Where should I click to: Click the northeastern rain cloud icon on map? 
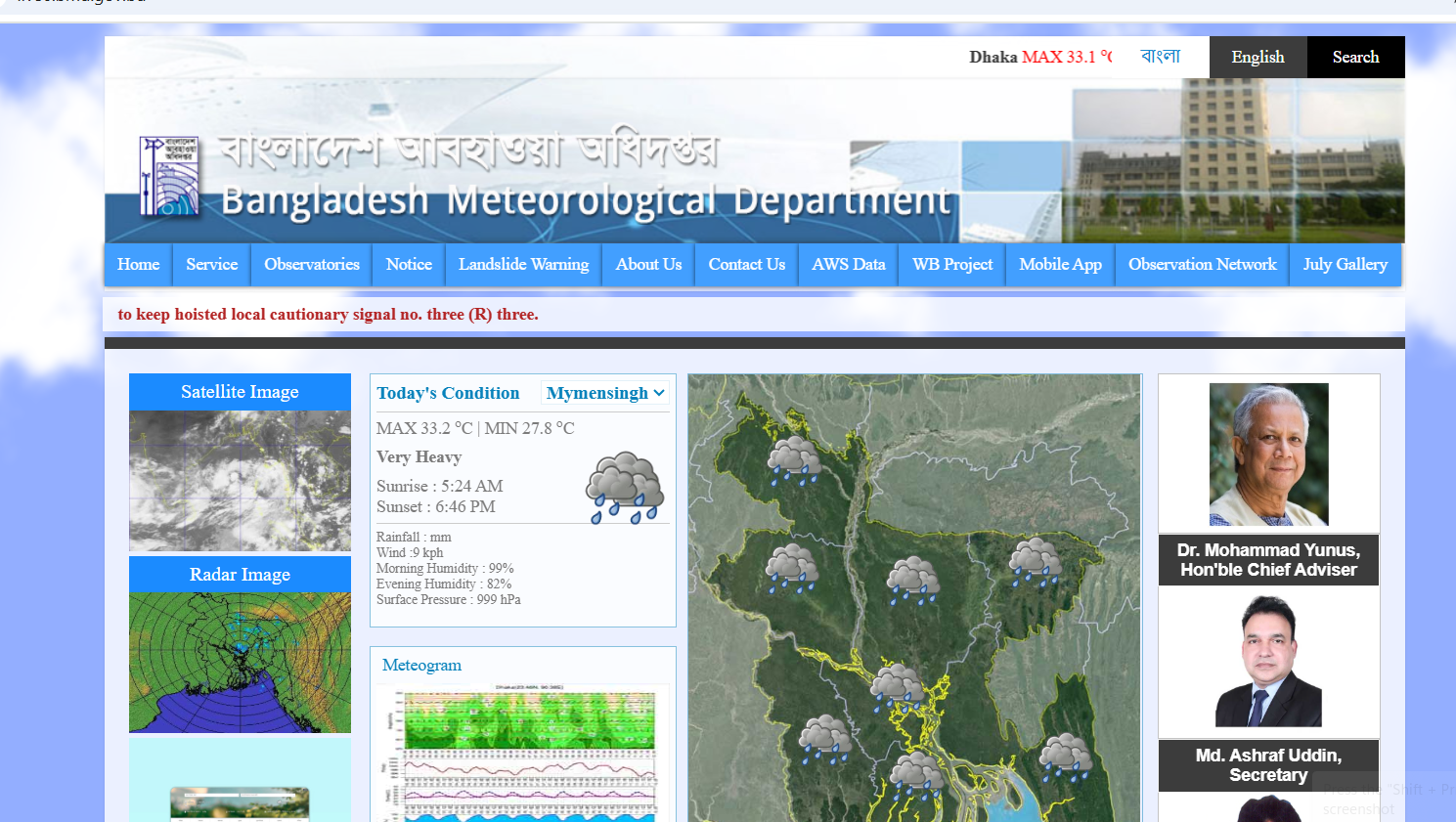coord(1035,562)
